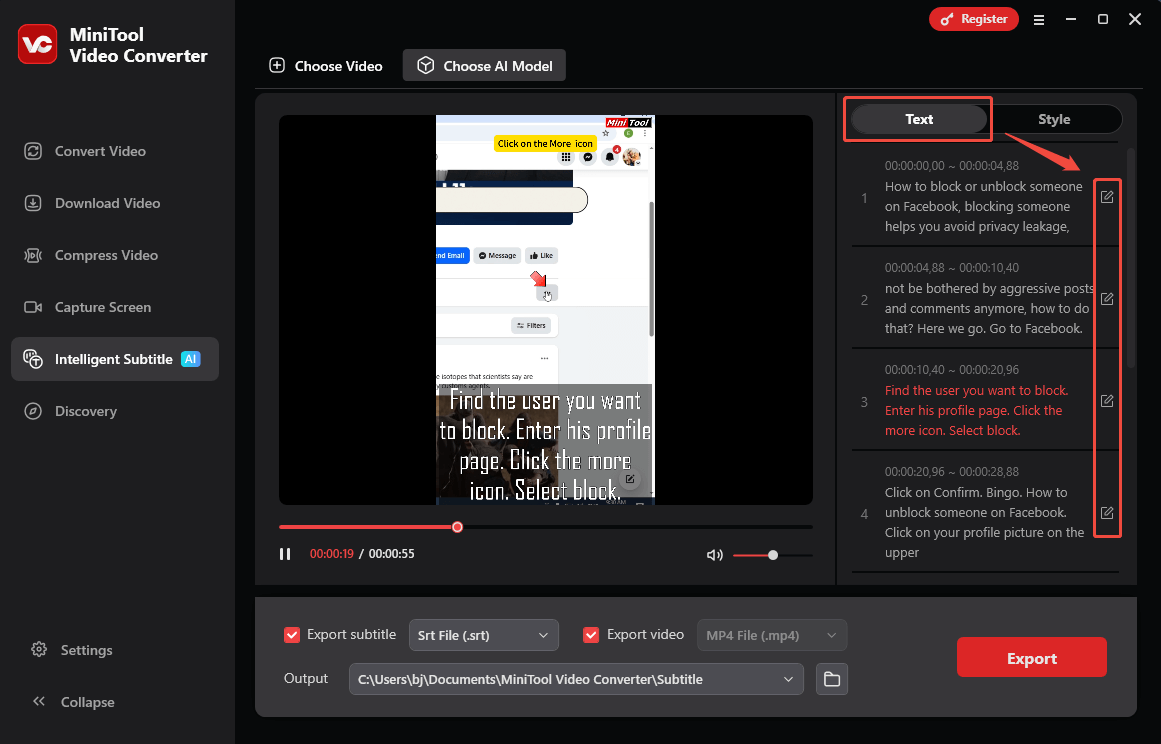Open Capture Screen tool
Screen dimensions: 1161x744
click(87, 307)
